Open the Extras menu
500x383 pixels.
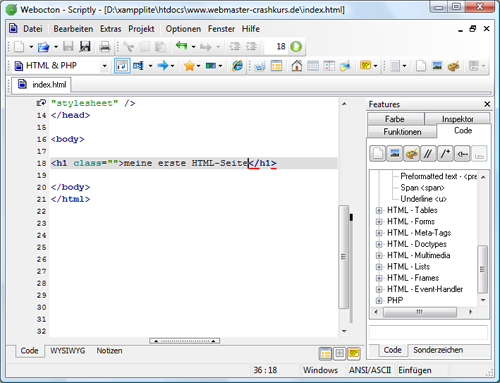(x=111, y=29)
